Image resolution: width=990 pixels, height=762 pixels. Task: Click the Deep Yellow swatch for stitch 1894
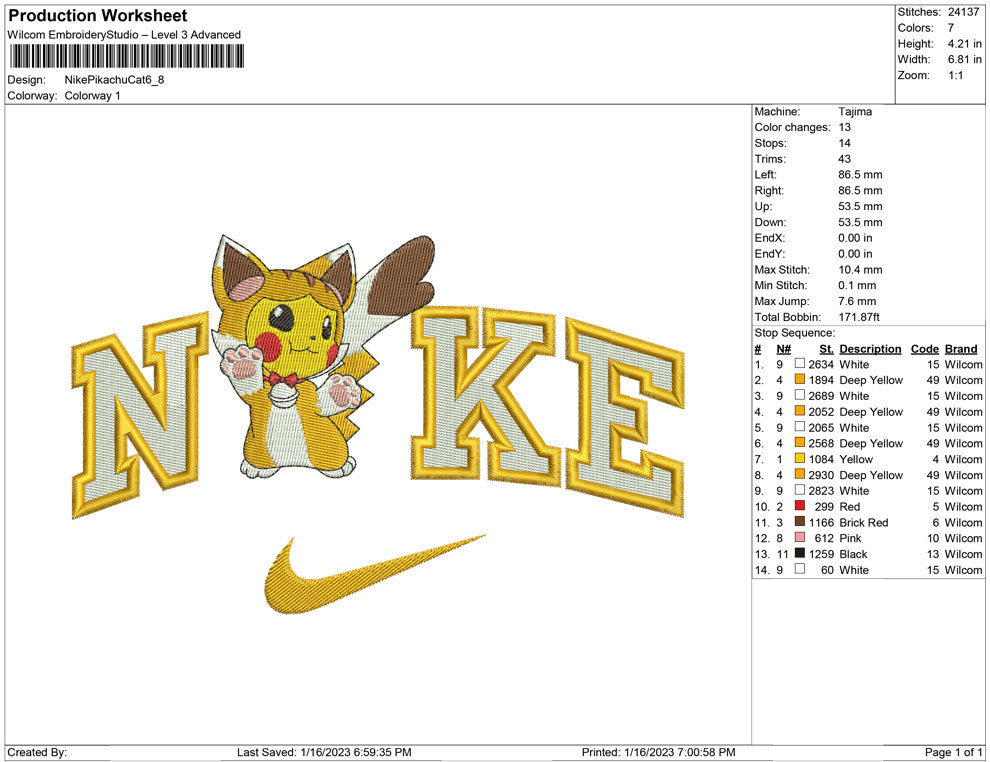point(799,379)
